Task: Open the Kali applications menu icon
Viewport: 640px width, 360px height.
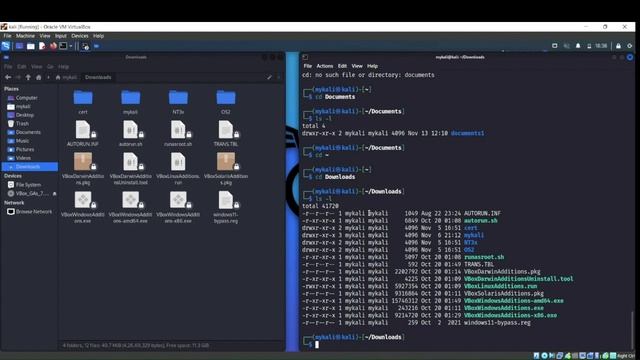Action: (x=5, y=46)
